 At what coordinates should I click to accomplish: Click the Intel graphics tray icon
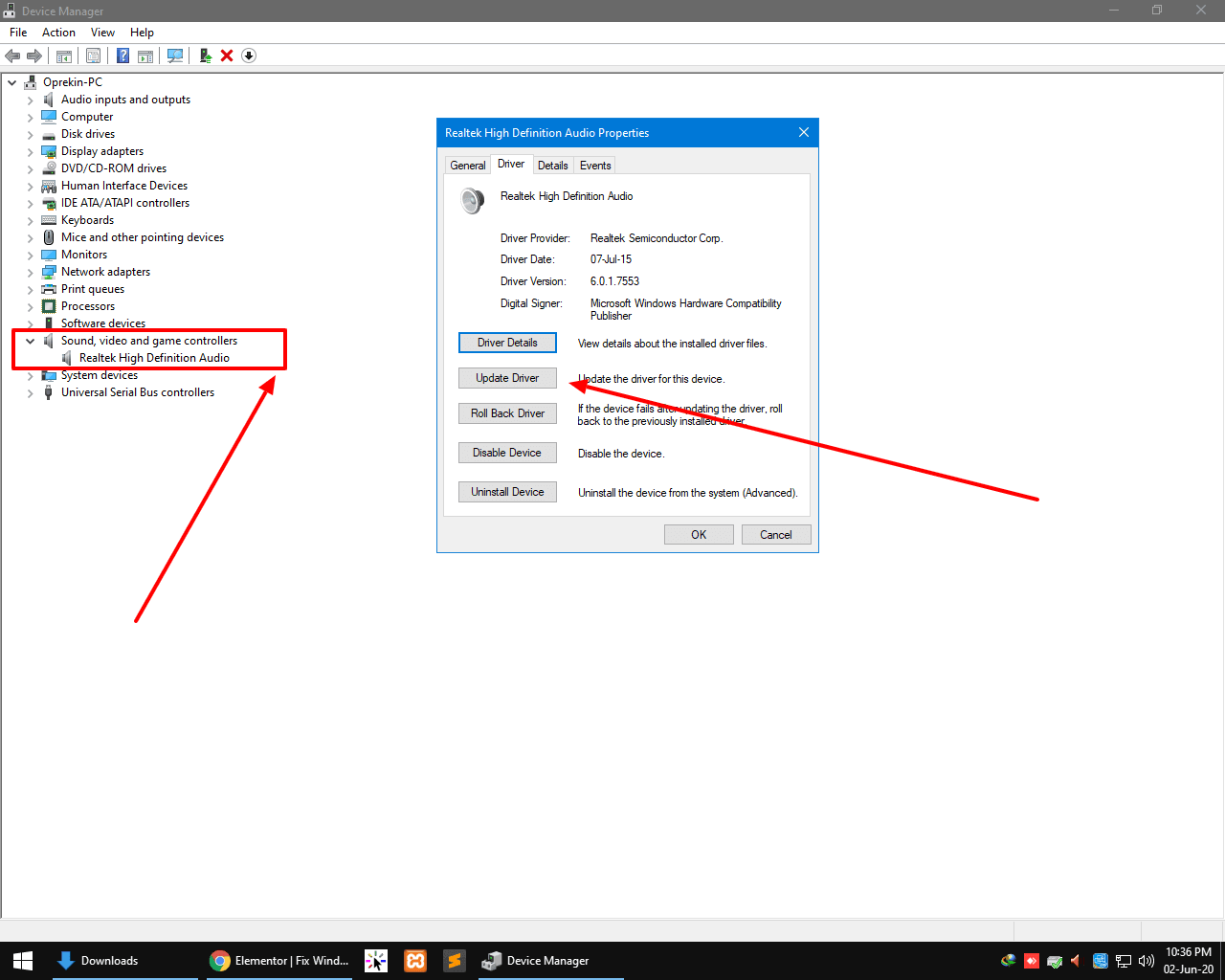click(1101, 961)
